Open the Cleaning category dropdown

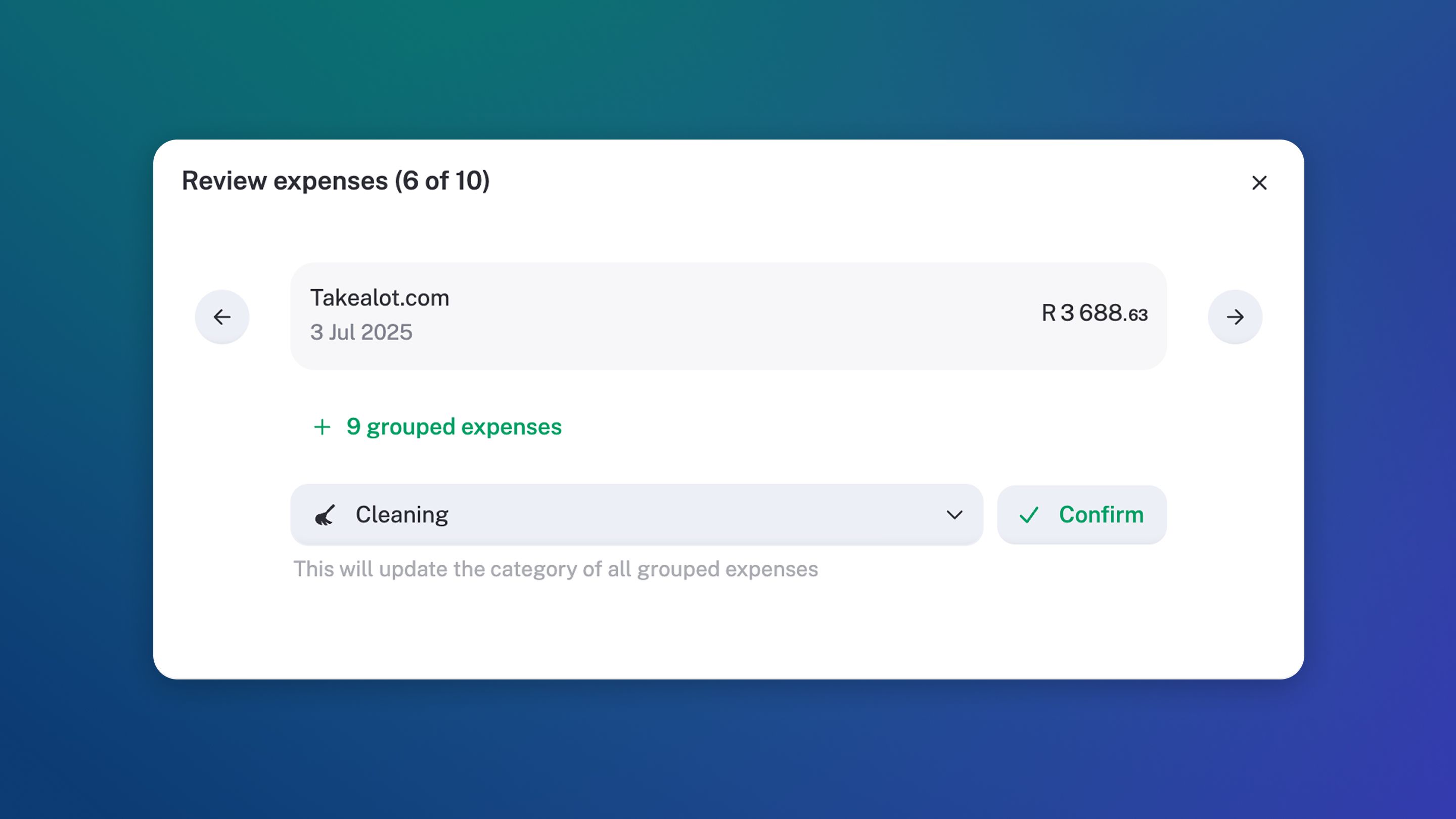click(637, 514)
